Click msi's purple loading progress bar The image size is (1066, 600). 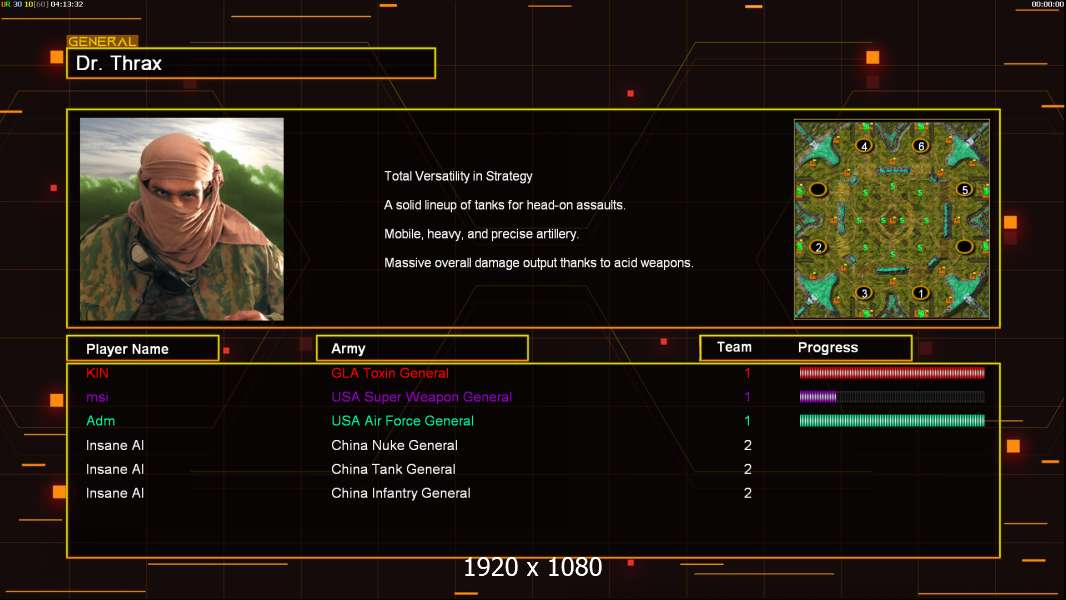coord(892,397)
